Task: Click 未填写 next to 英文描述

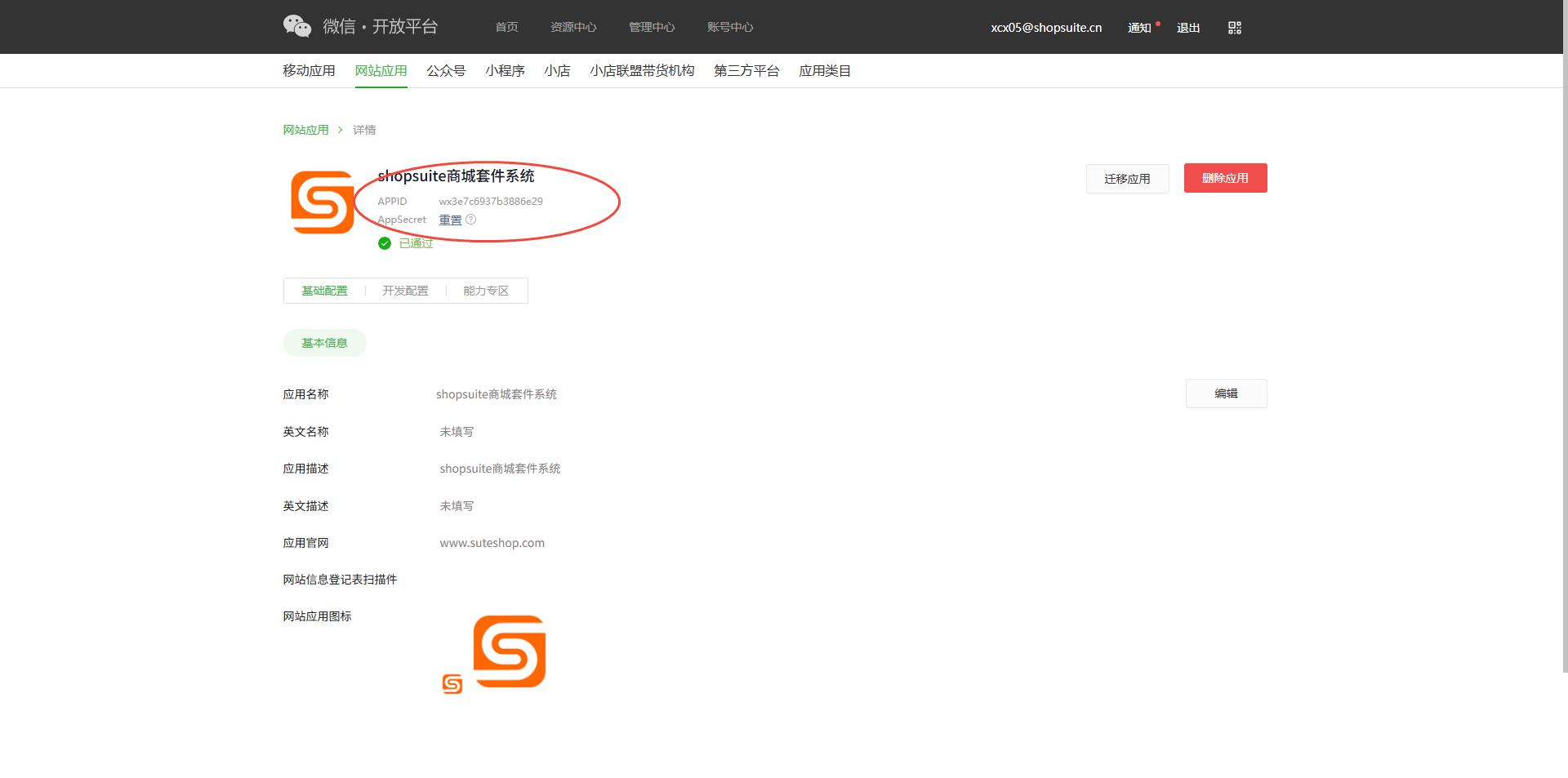Action: pyautogui.click(x=457, y=506)
